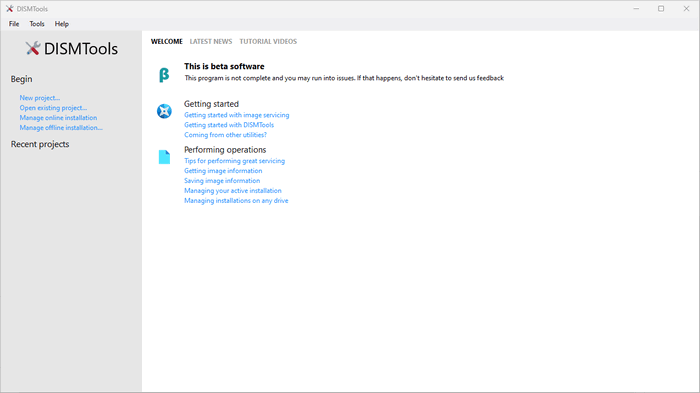Select Manage offline installation link
The height and width of the screenshot is (393, 700).
61,128
